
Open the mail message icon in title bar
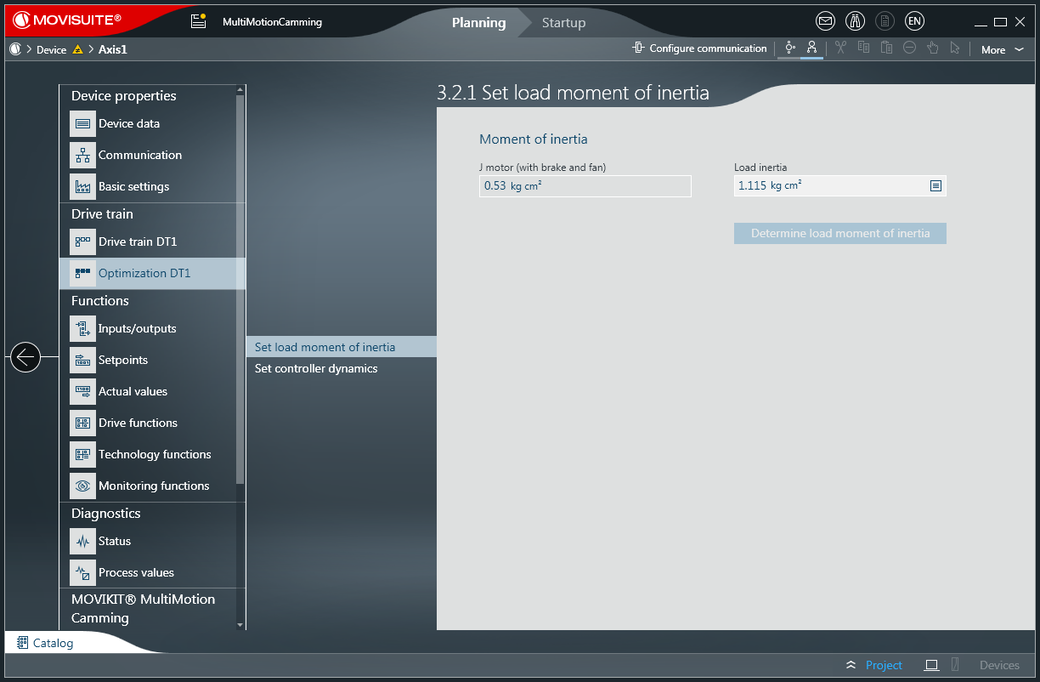point(825,21)
